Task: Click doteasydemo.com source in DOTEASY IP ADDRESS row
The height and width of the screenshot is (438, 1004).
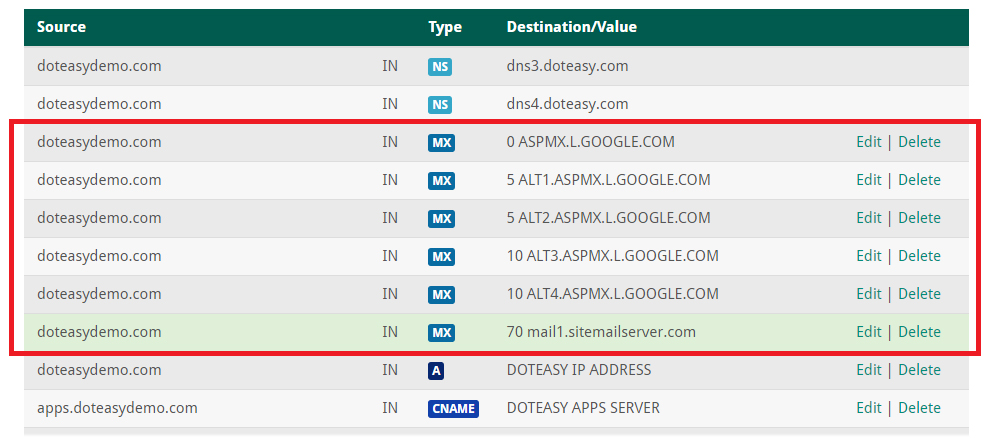Action: click(99, 369)
